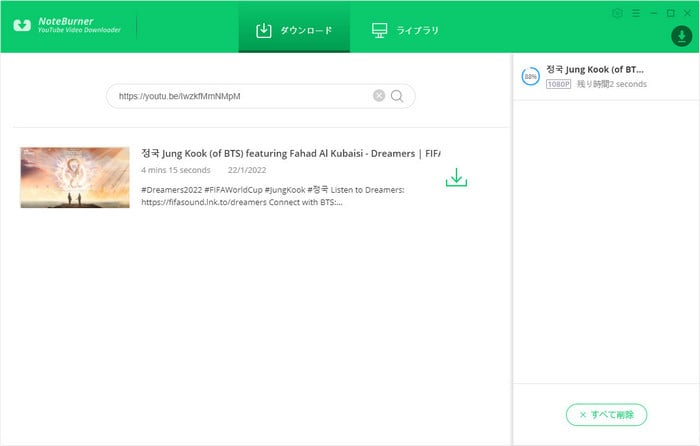Click the 残り時間2 seconds remaining text
Image resolution: width=700 pixels, height=446 pixels.
[612, 84]
